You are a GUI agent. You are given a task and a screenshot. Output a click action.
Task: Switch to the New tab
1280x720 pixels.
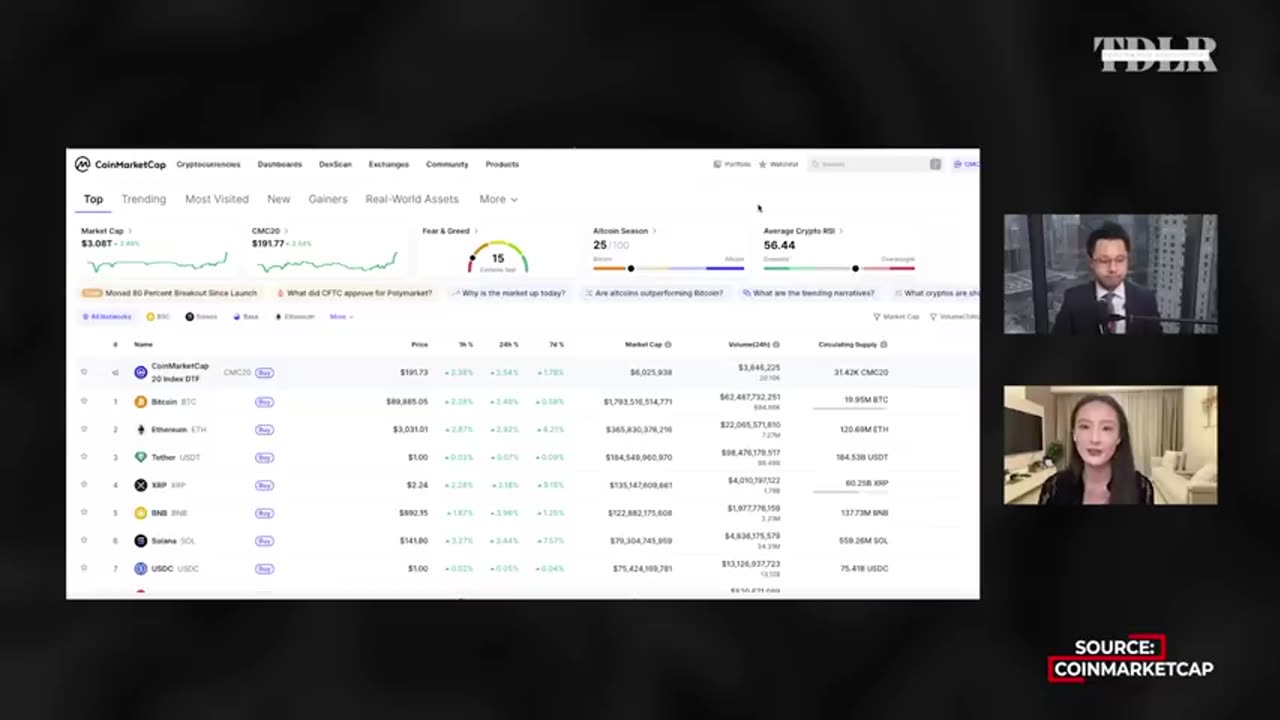(x=278, y=199)
